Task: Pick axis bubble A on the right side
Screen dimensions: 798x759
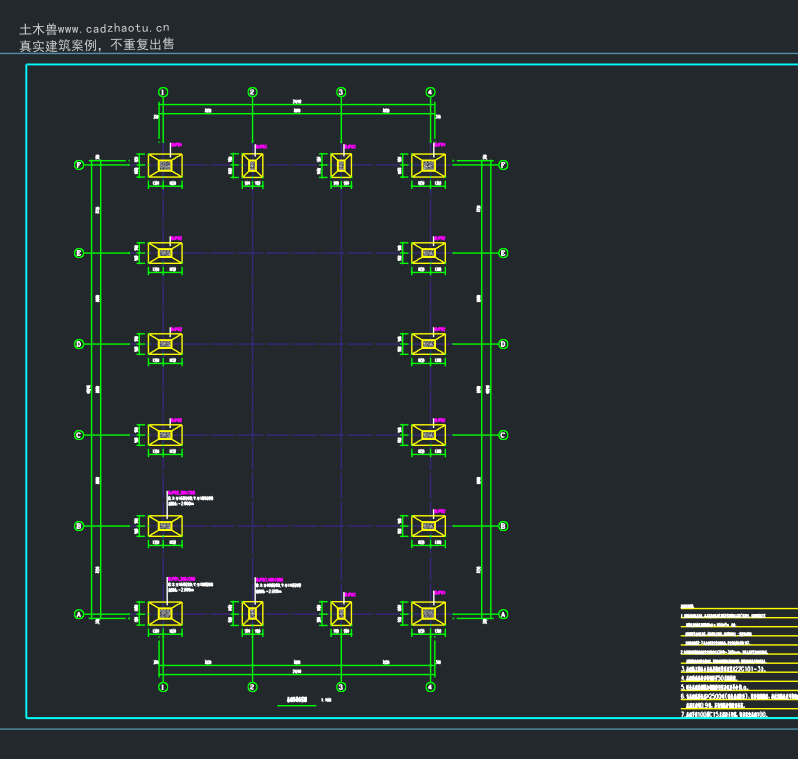Action: click(503, 614)
